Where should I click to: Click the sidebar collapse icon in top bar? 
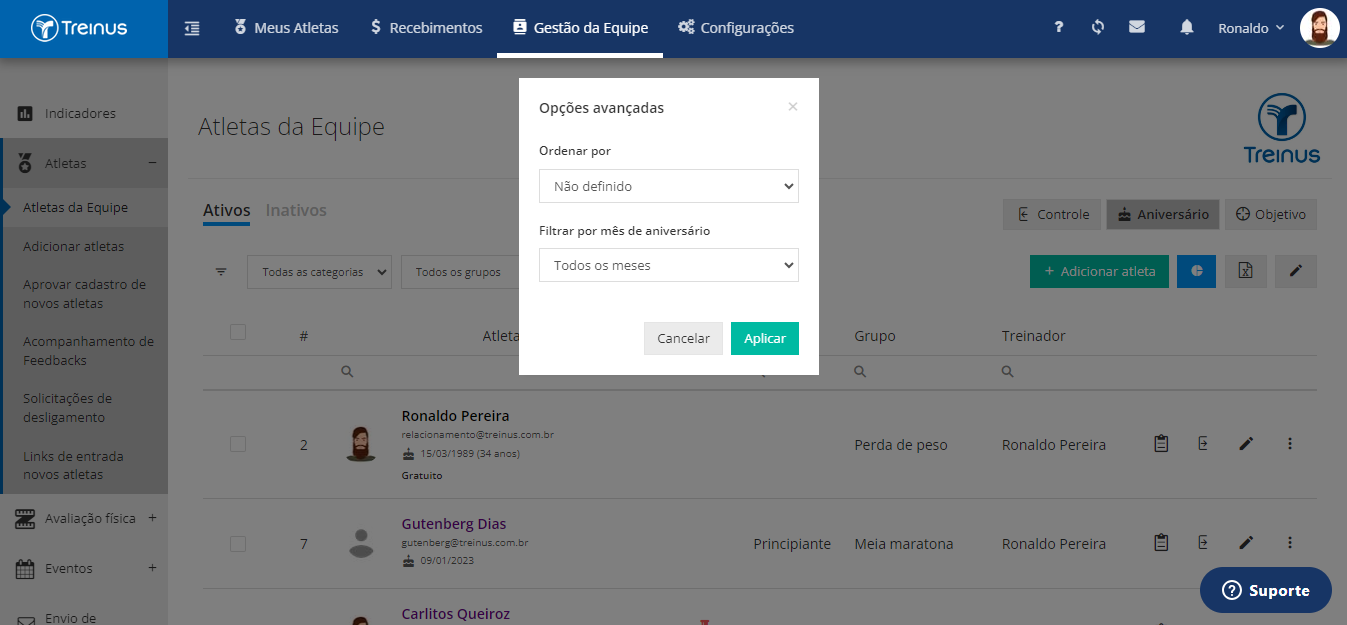click(x=192, y=28)
